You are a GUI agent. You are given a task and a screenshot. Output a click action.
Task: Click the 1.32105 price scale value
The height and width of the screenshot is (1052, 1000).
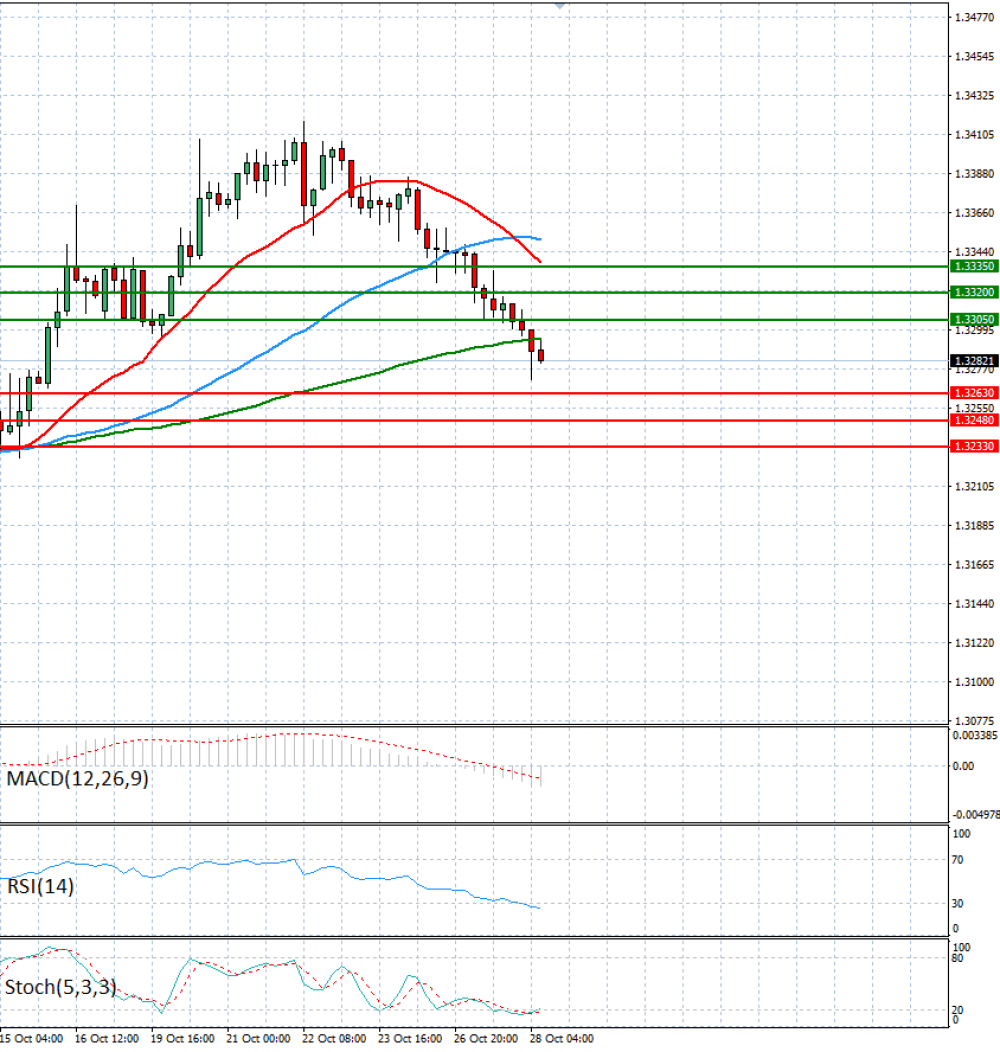pos(974,486)
